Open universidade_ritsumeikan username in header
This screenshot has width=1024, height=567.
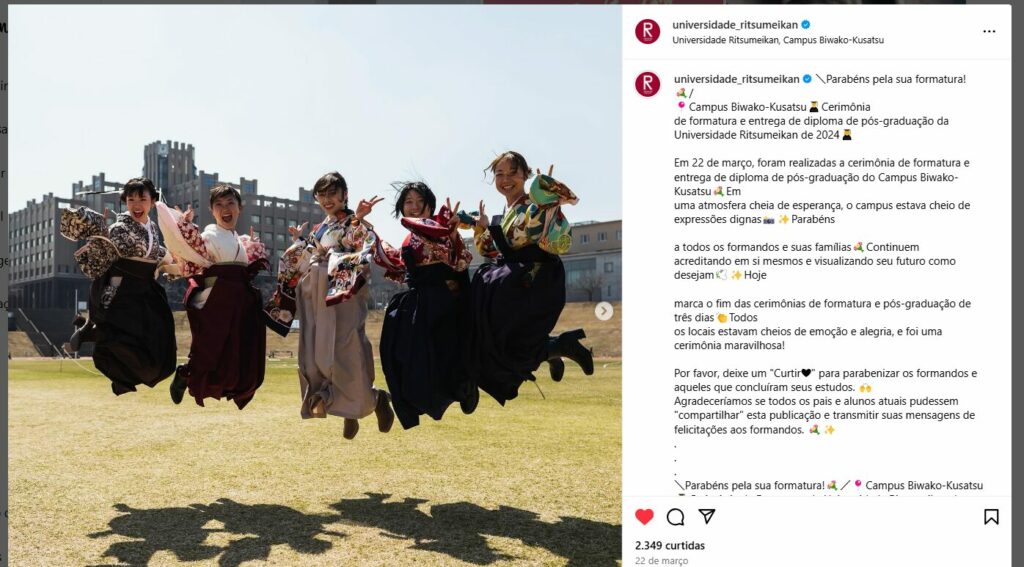pyautogui.click(x=735, y=25)
